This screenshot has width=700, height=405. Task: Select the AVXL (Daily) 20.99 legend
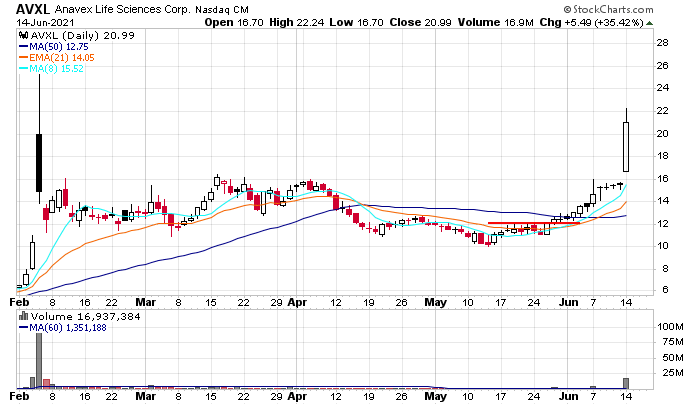[x=82, y=36]
